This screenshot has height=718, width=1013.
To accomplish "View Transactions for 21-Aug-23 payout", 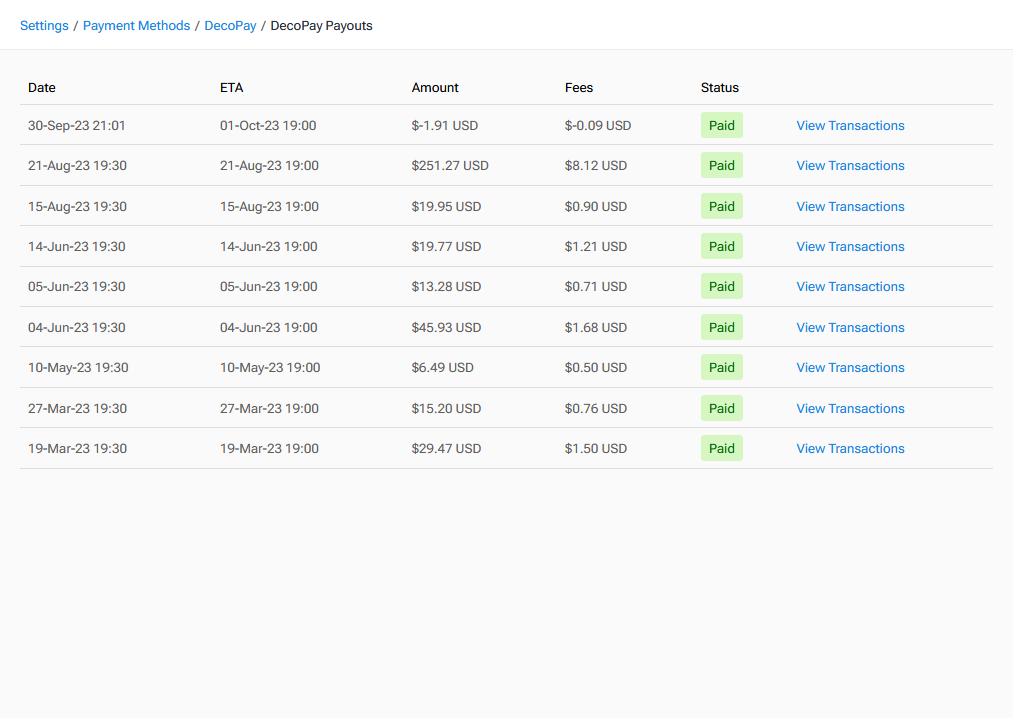I will (850, 165).
